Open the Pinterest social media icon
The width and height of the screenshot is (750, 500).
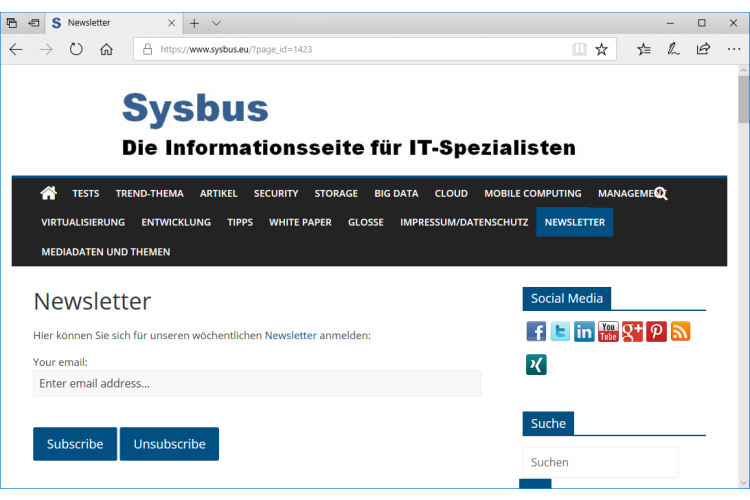coord(656,332)
